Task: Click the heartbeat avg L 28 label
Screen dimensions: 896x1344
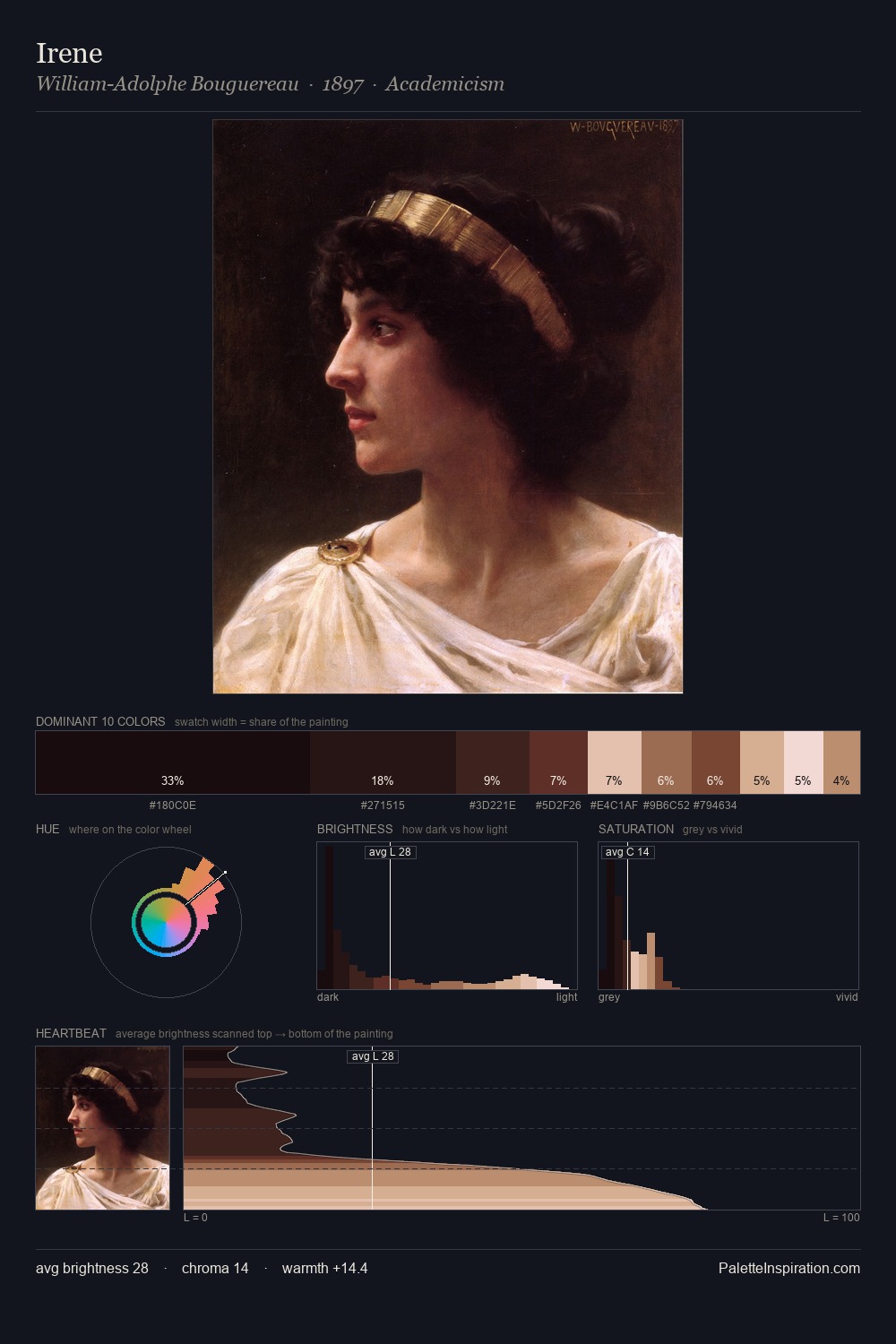Action: [x=373, y=1056]
